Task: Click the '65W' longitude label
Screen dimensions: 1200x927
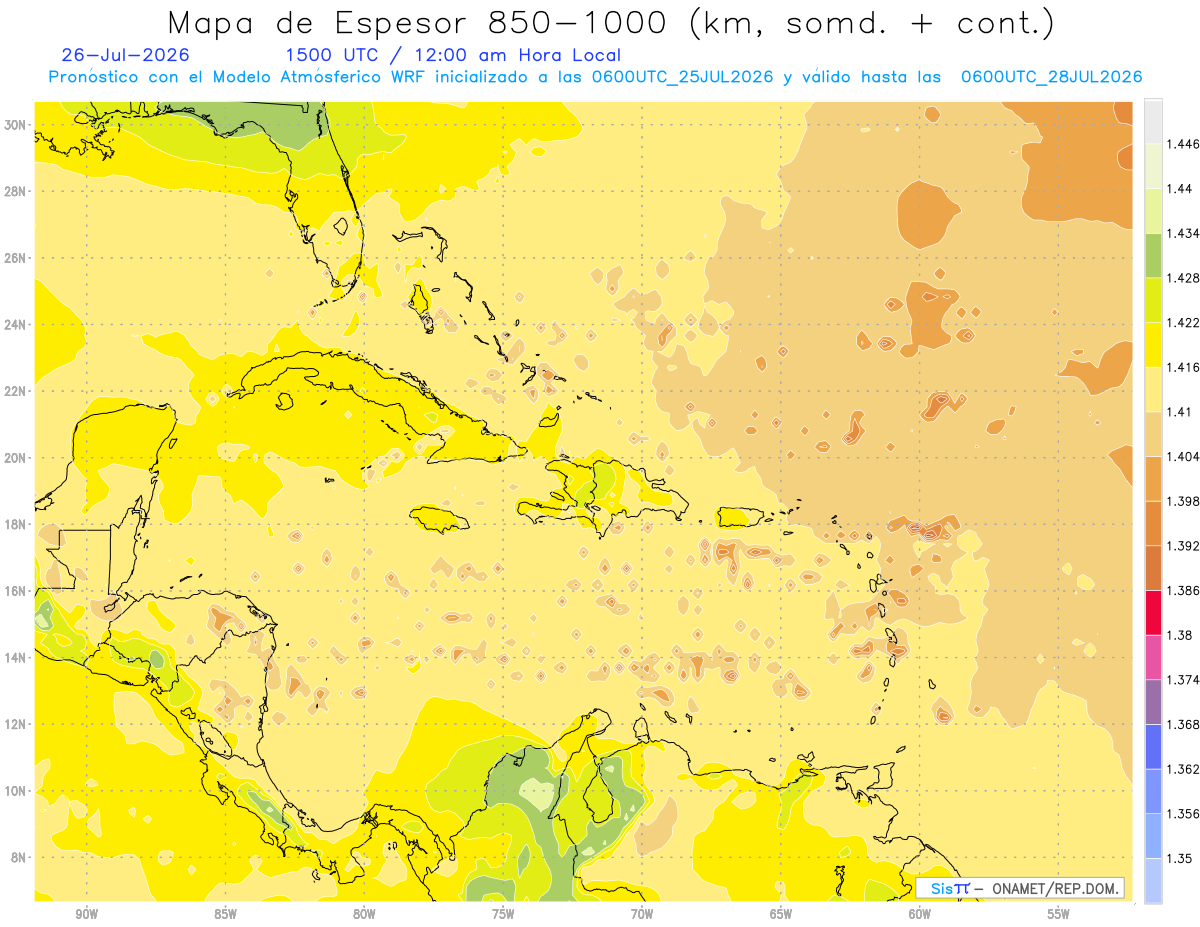Action: tap(781, 914)
